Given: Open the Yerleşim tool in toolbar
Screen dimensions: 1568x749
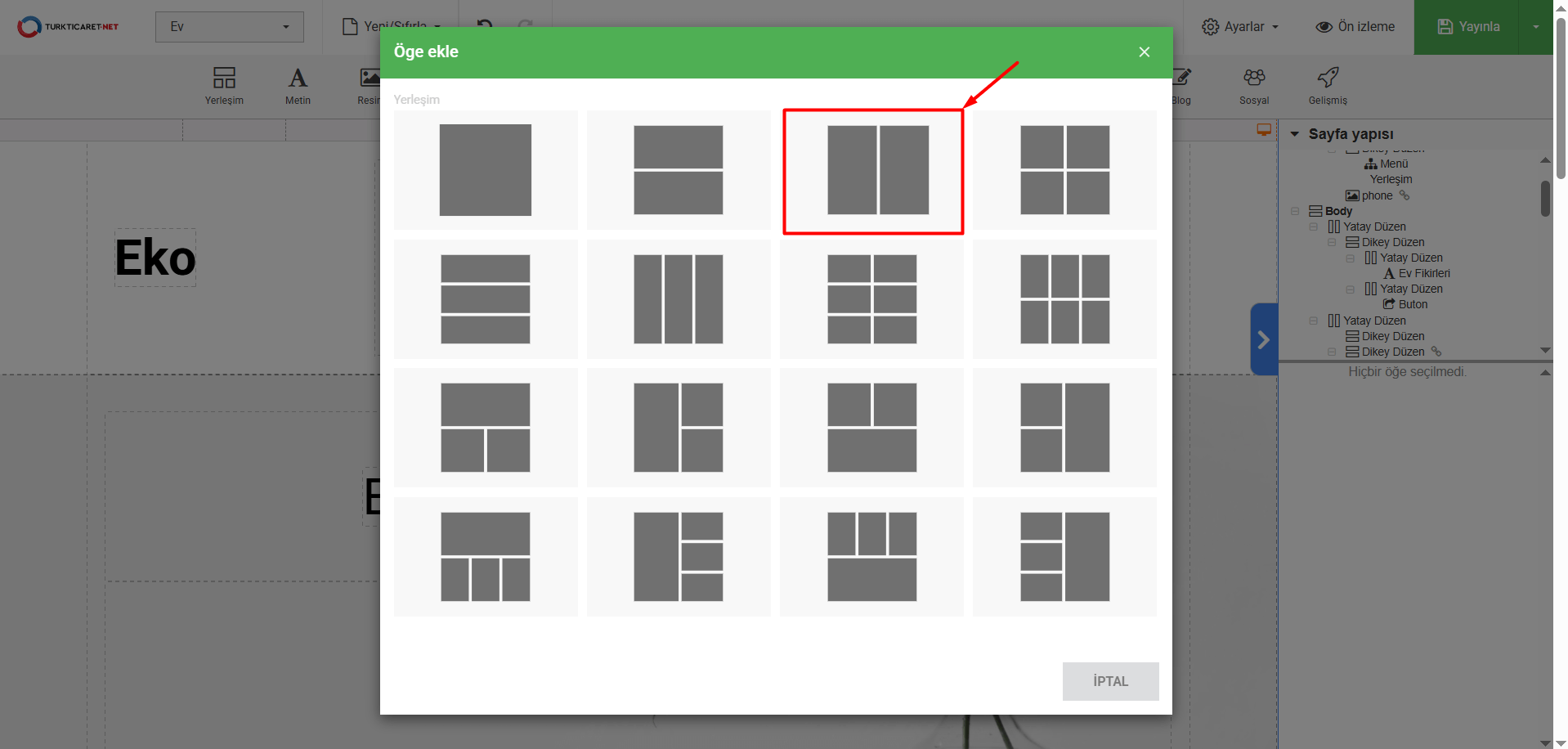Looking at the screenshot, I should [x=224, y=86].
